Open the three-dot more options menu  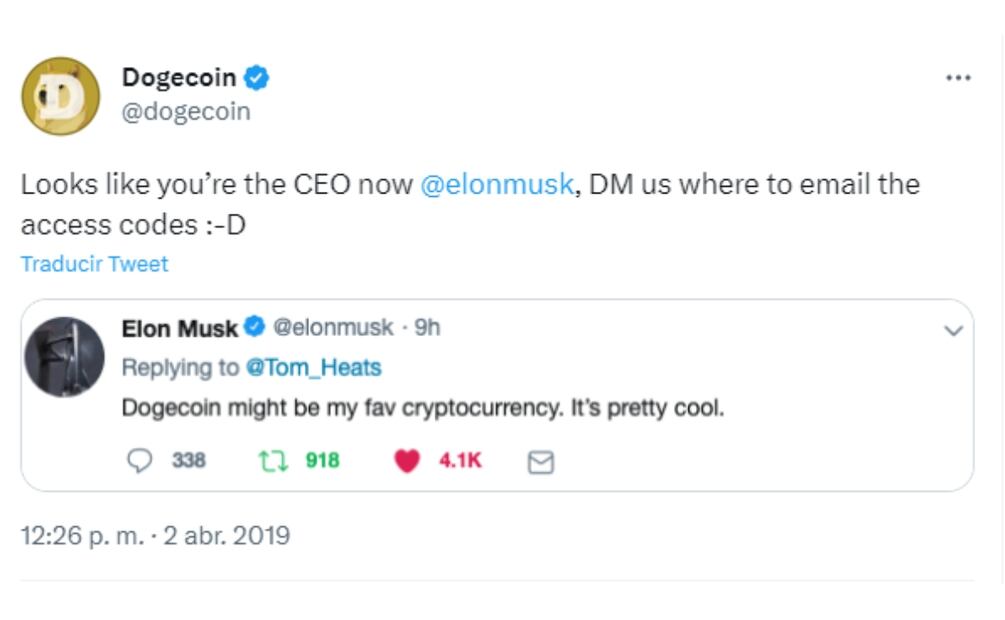957,78
